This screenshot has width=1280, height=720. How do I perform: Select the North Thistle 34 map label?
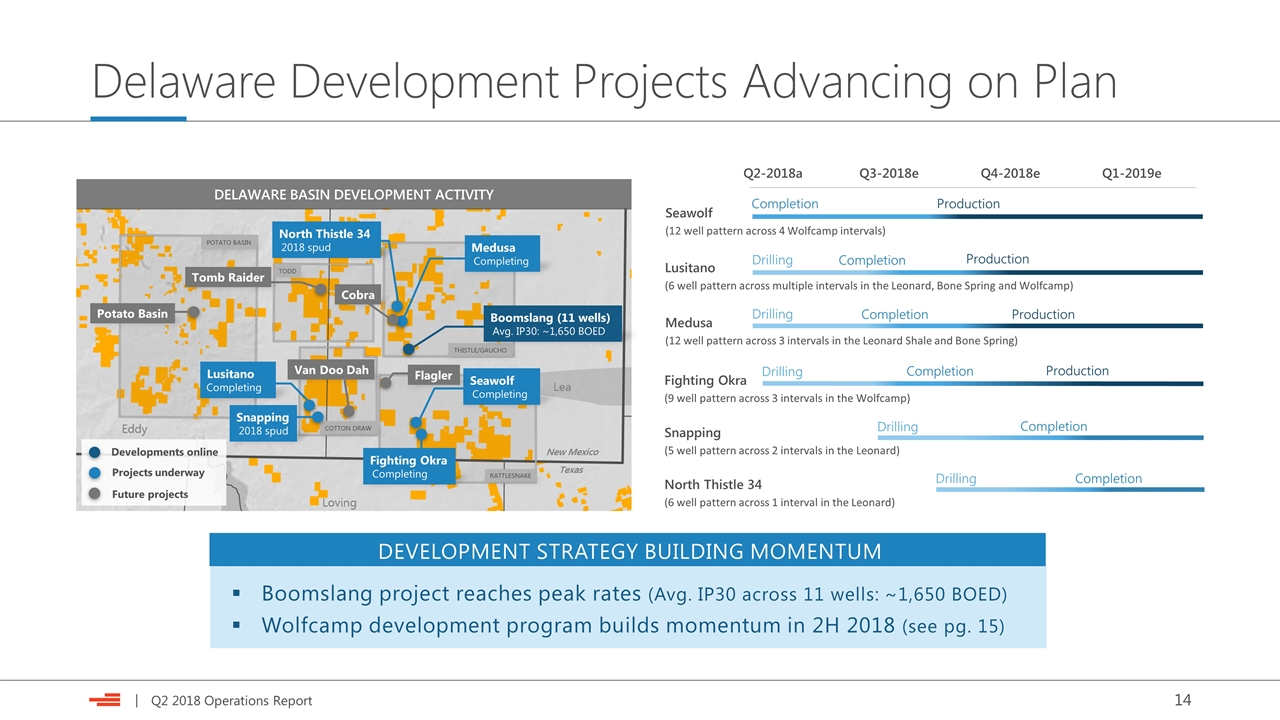point(324,240)
